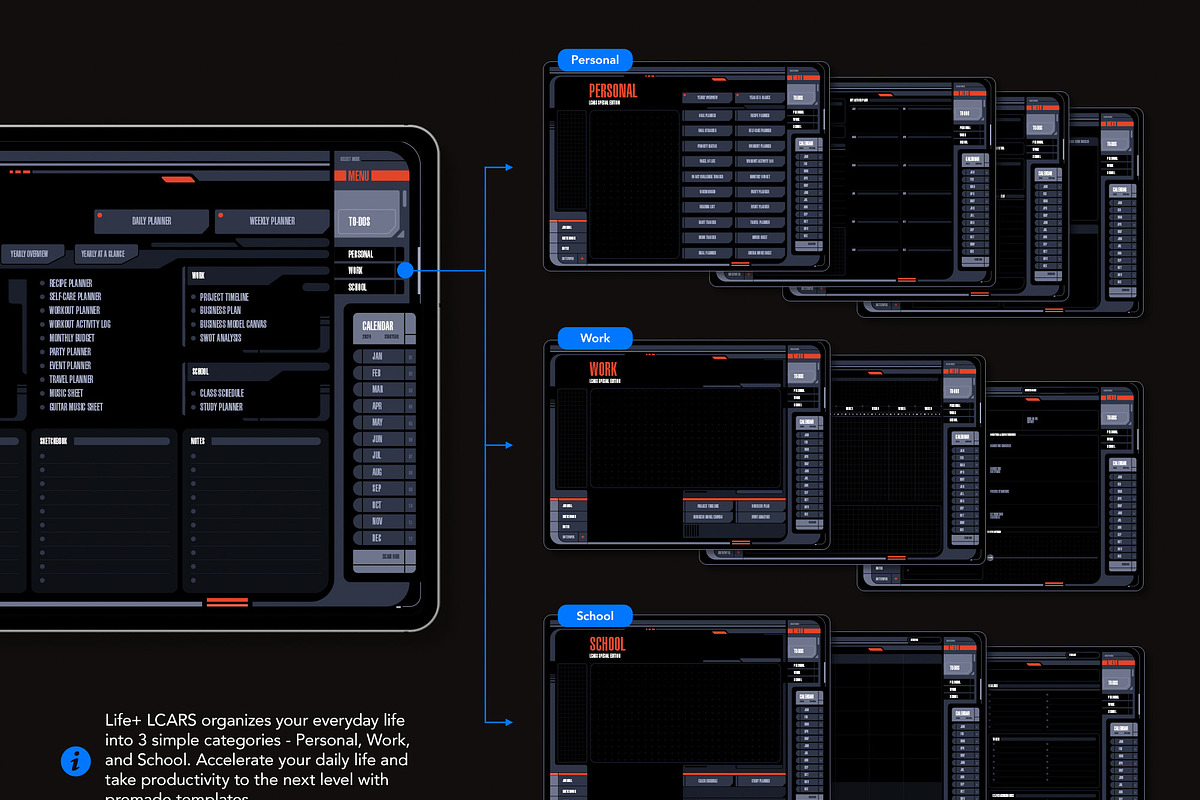Open the Project Timeline link

(224, 297)
